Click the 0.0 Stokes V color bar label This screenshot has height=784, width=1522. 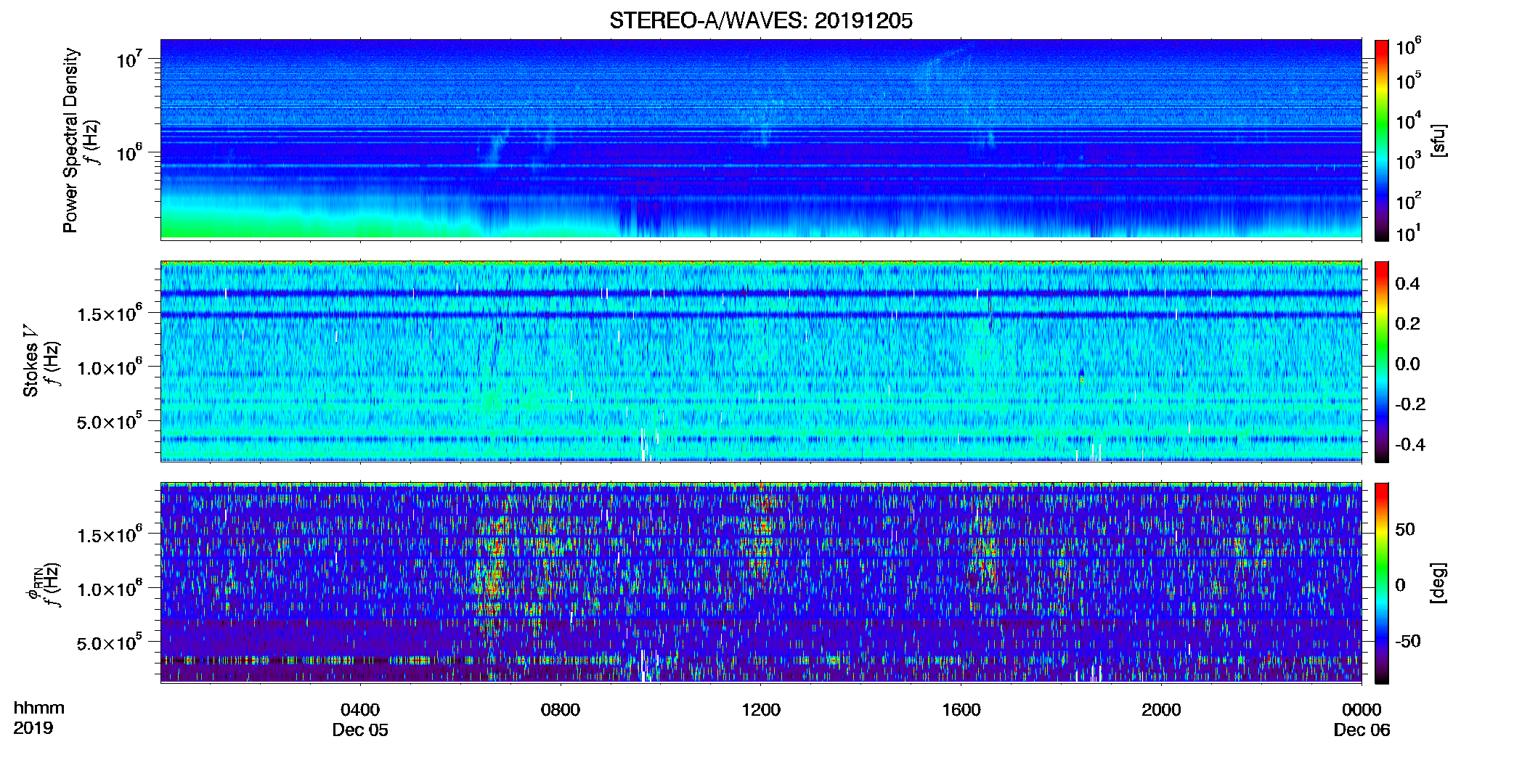pos(1407,364)
